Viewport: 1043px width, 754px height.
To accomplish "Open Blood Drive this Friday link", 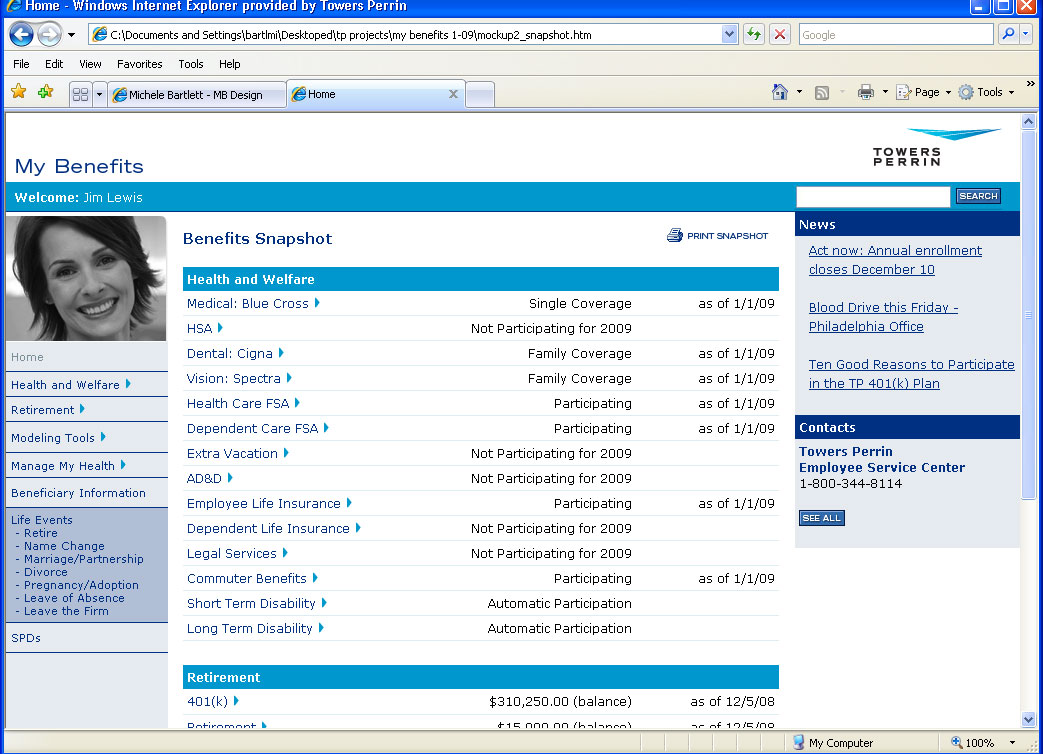I will [x=883, y=317].
